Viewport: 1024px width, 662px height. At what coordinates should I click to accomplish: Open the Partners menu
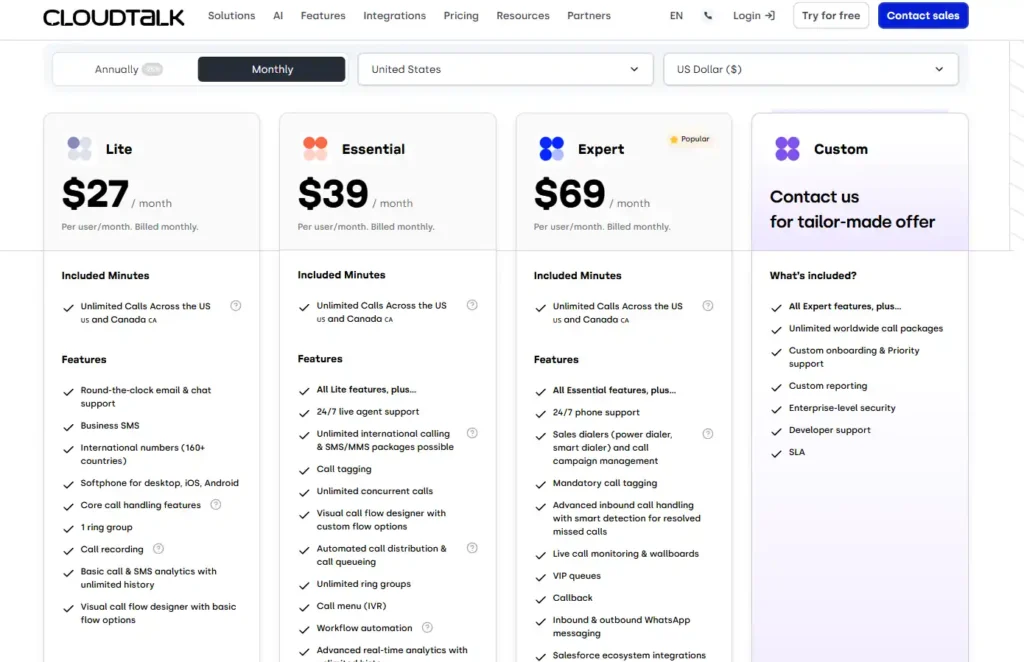tap(589, 16)
